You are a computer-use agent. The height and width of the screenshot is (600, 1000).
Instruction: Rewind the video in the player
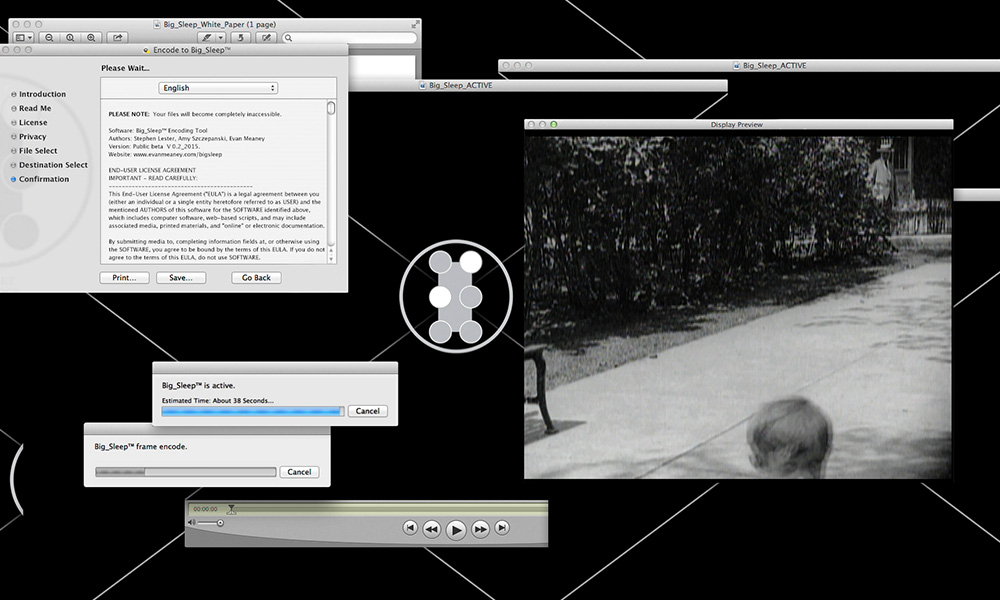click(x=432, y=529)
